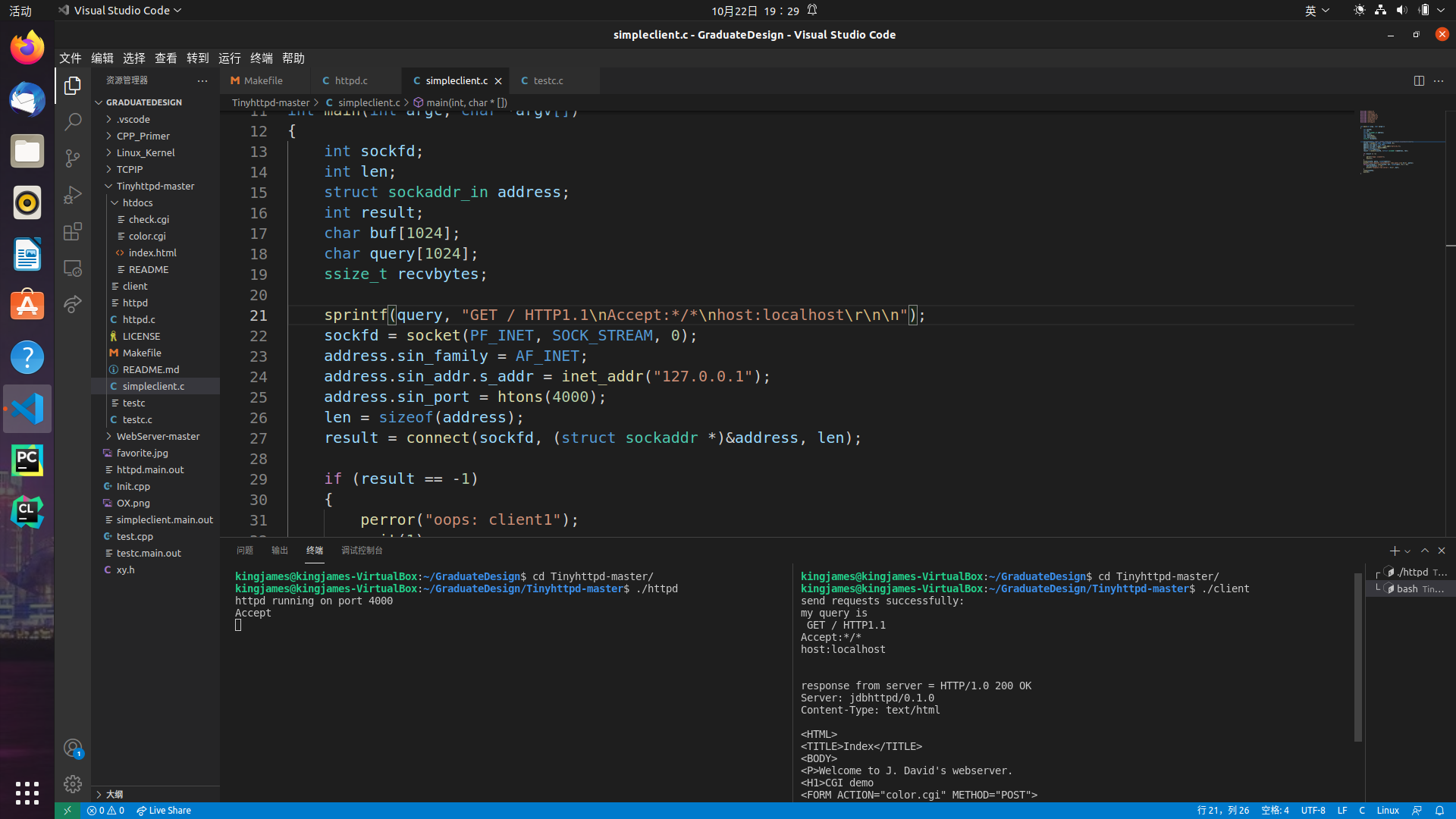Open the Source Control view
Viewport: 1456px width, 819px height.
point(73,158)
